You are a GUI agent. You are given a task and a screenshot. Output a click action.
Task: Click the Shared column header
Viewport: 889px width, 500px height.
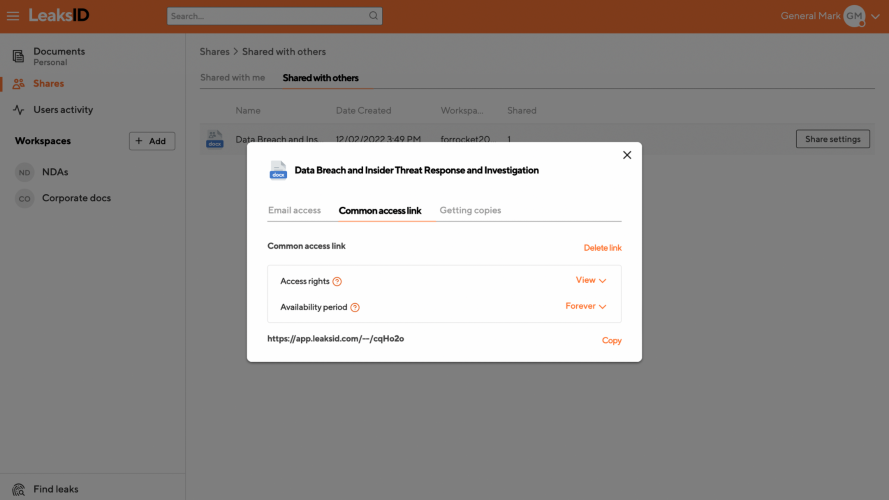click(522, 111)
